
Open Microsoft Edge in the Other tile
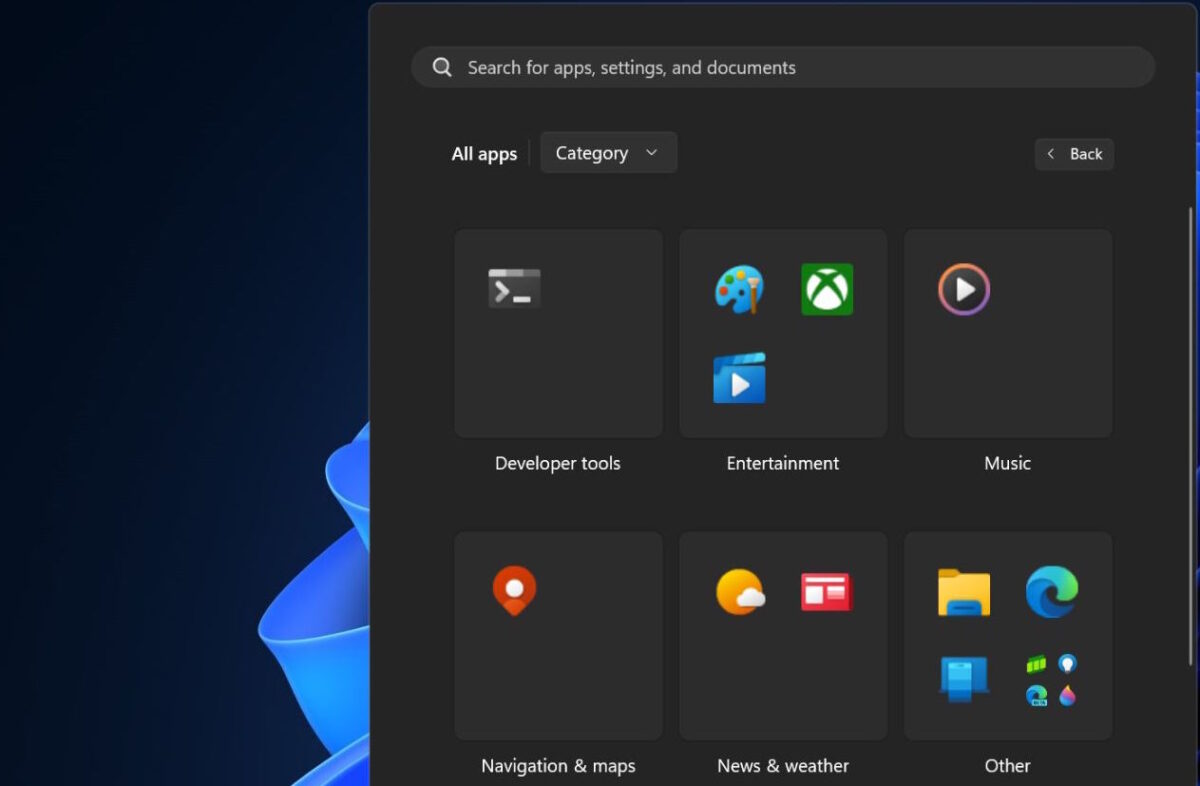pos(1052,591)
